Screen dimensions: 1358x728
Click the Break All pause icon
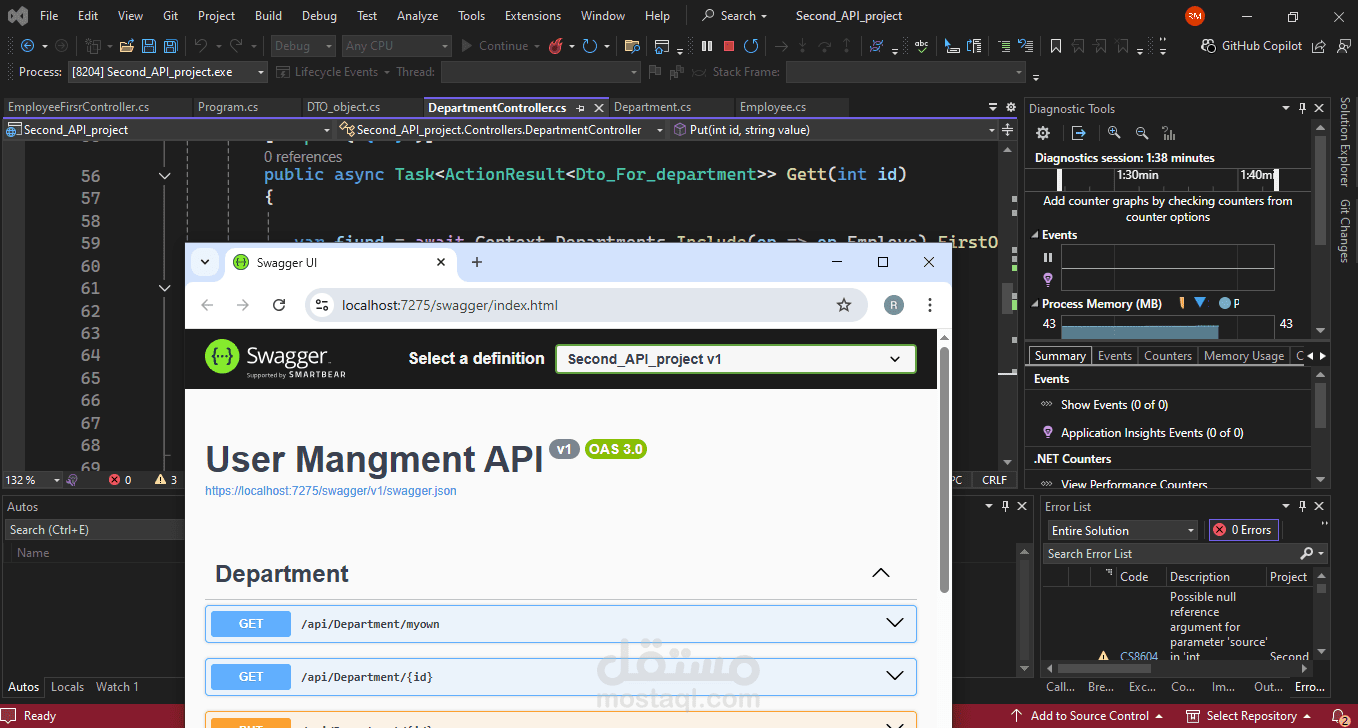pos(707,45)
